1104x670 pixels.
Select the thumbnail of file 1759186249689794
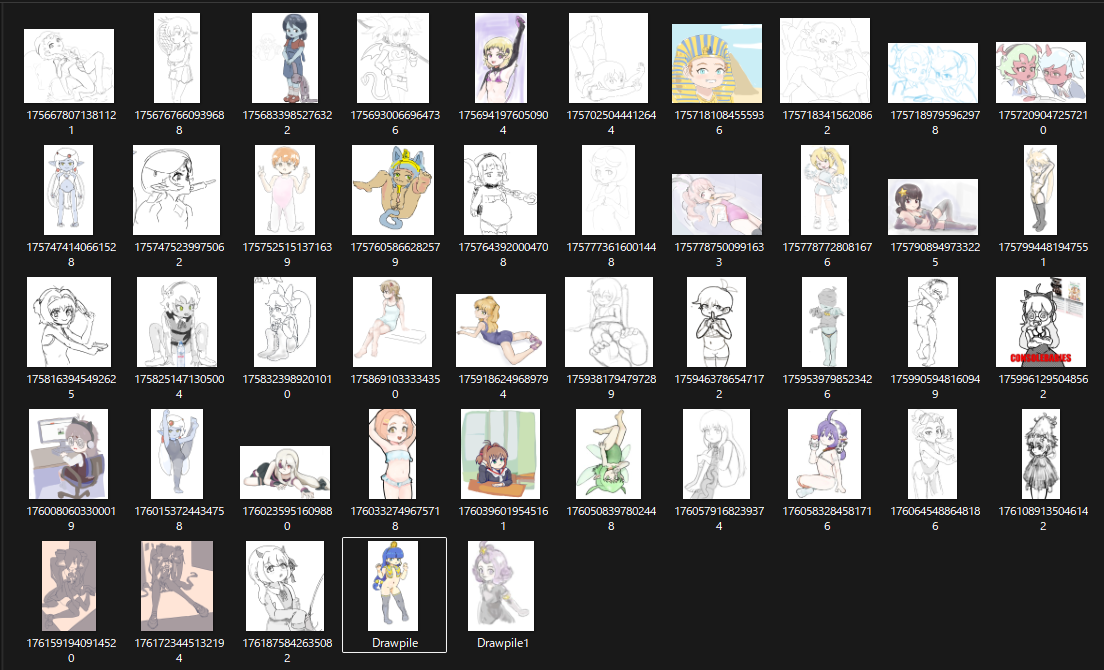tap(501, 331)
